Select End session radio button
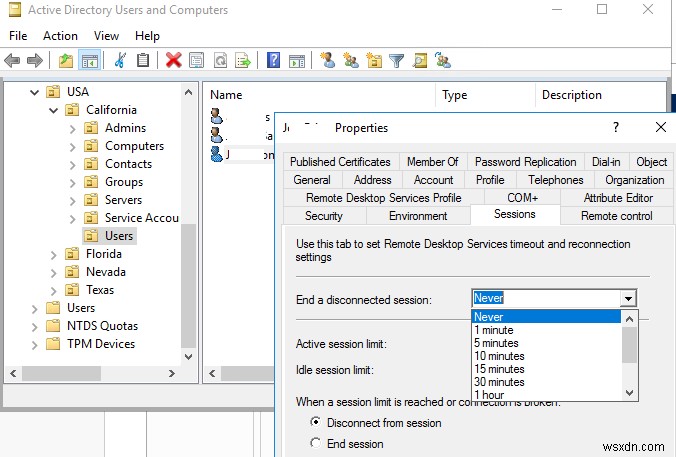The height and width of the screenshot is (457, 676). coord(316,443)
